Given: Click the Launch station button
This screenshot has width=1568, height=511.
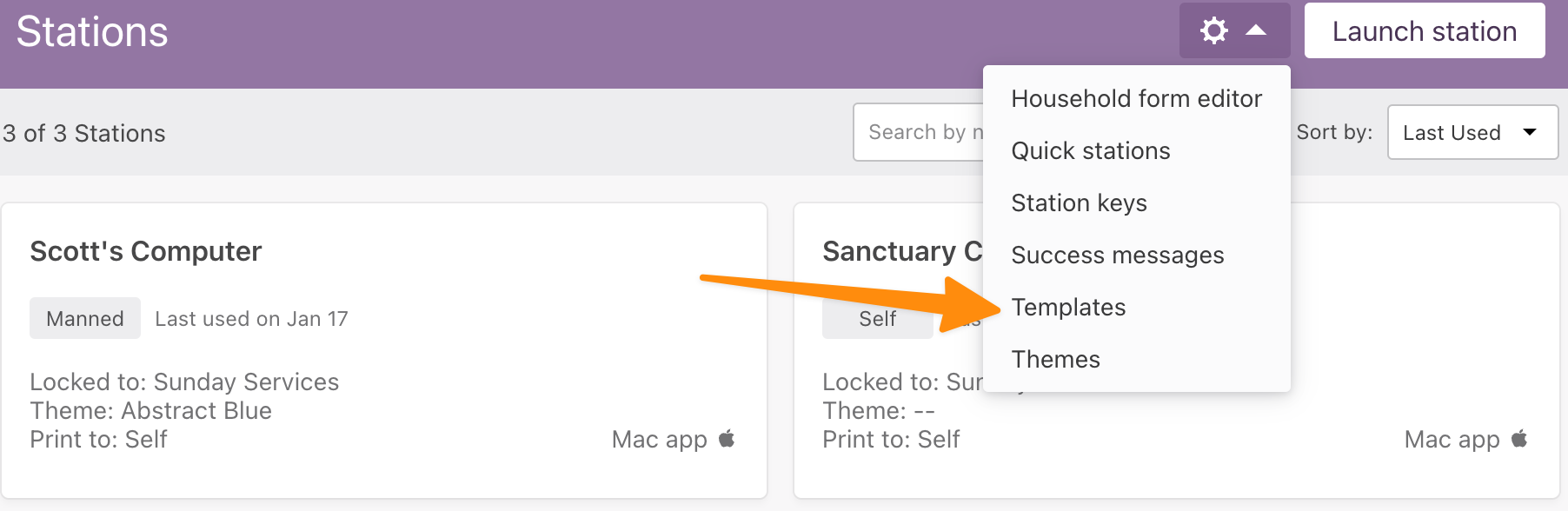Looking at the screenshot, I should (x=1425, y=31).
